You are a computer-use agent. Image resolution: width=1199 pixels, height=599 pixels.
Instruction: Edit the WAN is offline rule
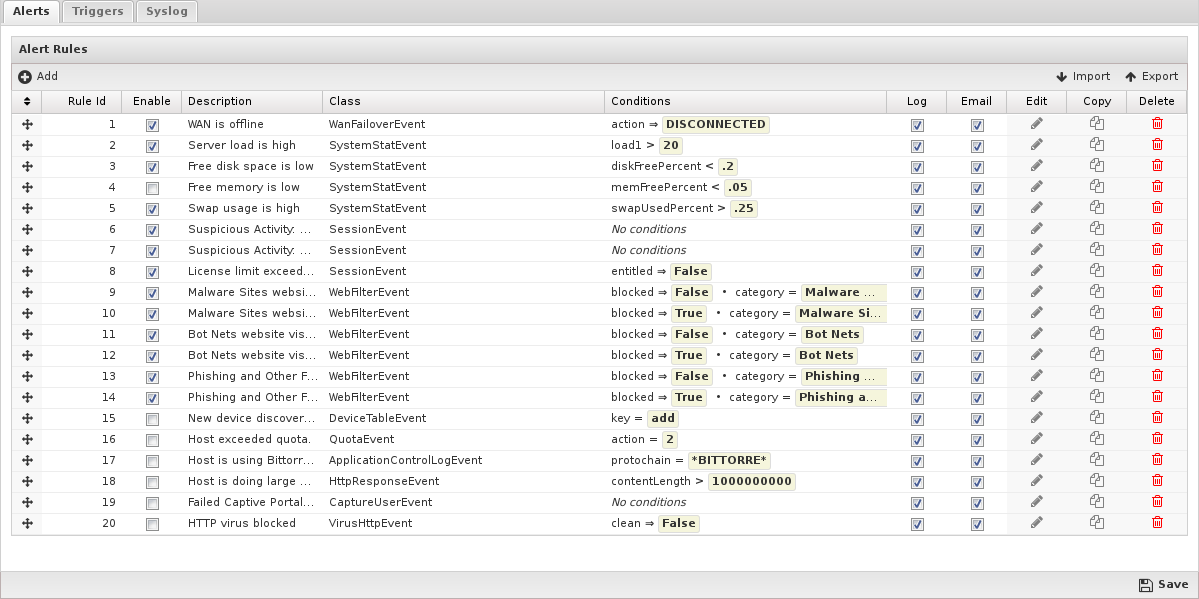point(1036,124)
